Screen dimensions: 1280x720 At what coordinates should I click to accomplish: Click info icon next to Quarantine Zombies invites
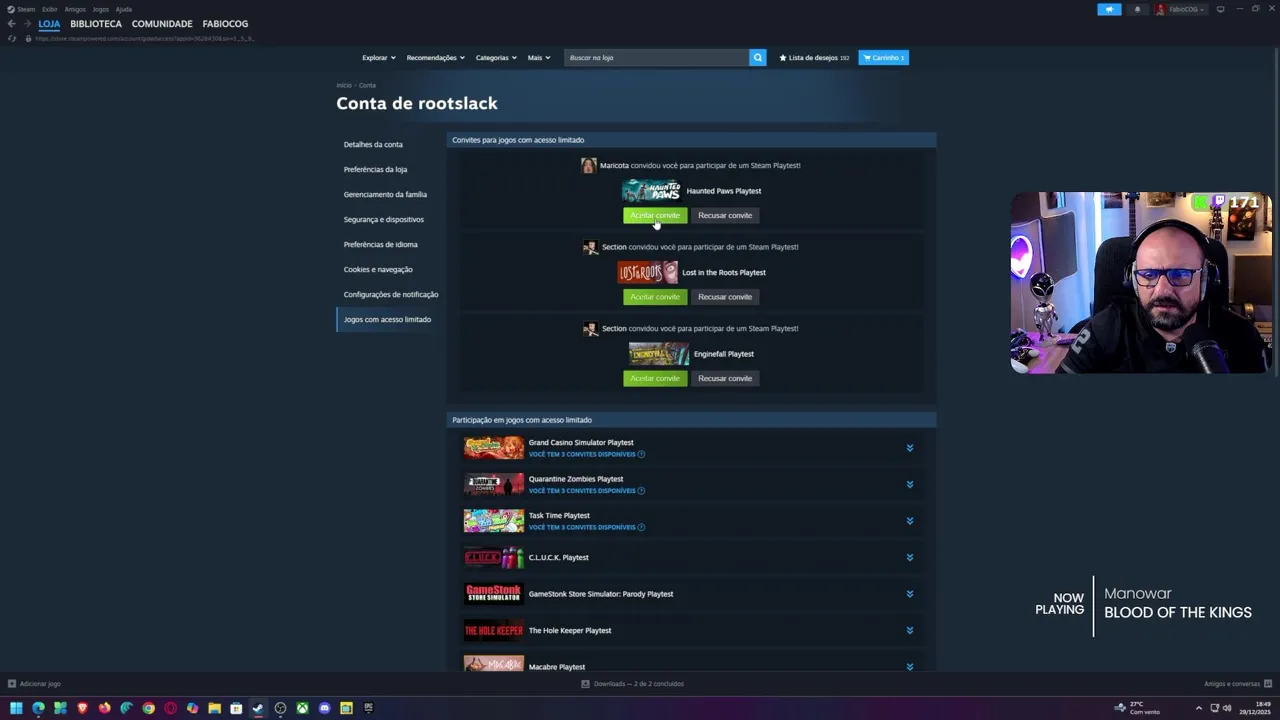[x=641, y=491]
